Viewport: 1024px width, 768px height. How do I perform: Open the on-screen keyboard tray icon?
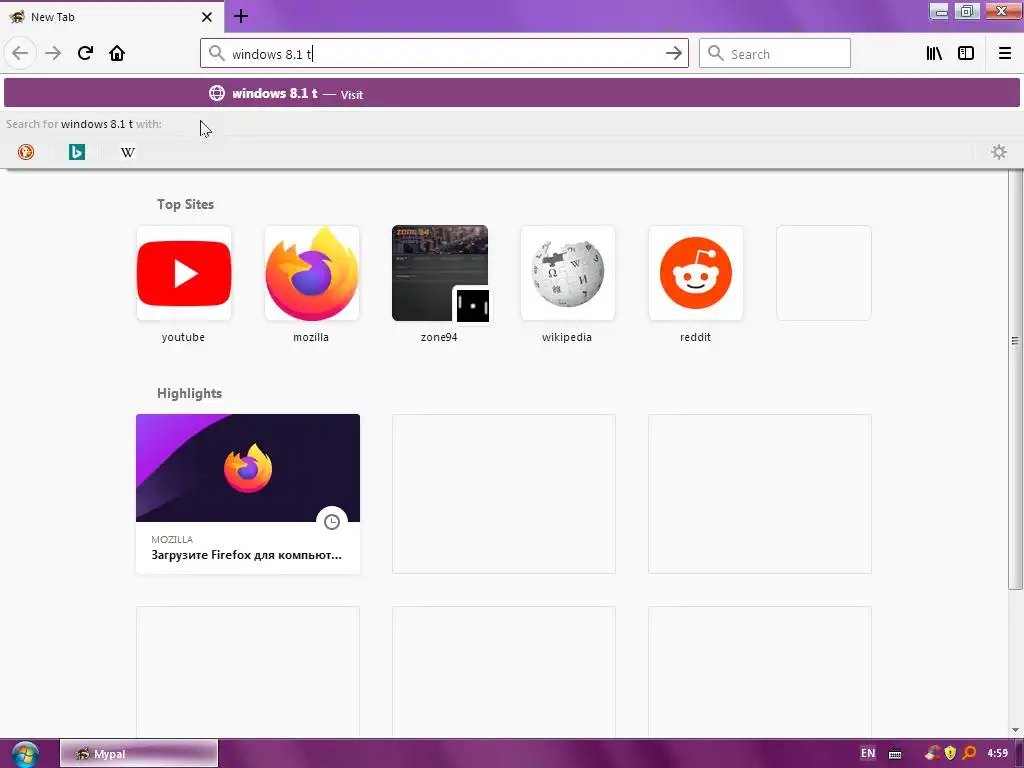point(895,754)
